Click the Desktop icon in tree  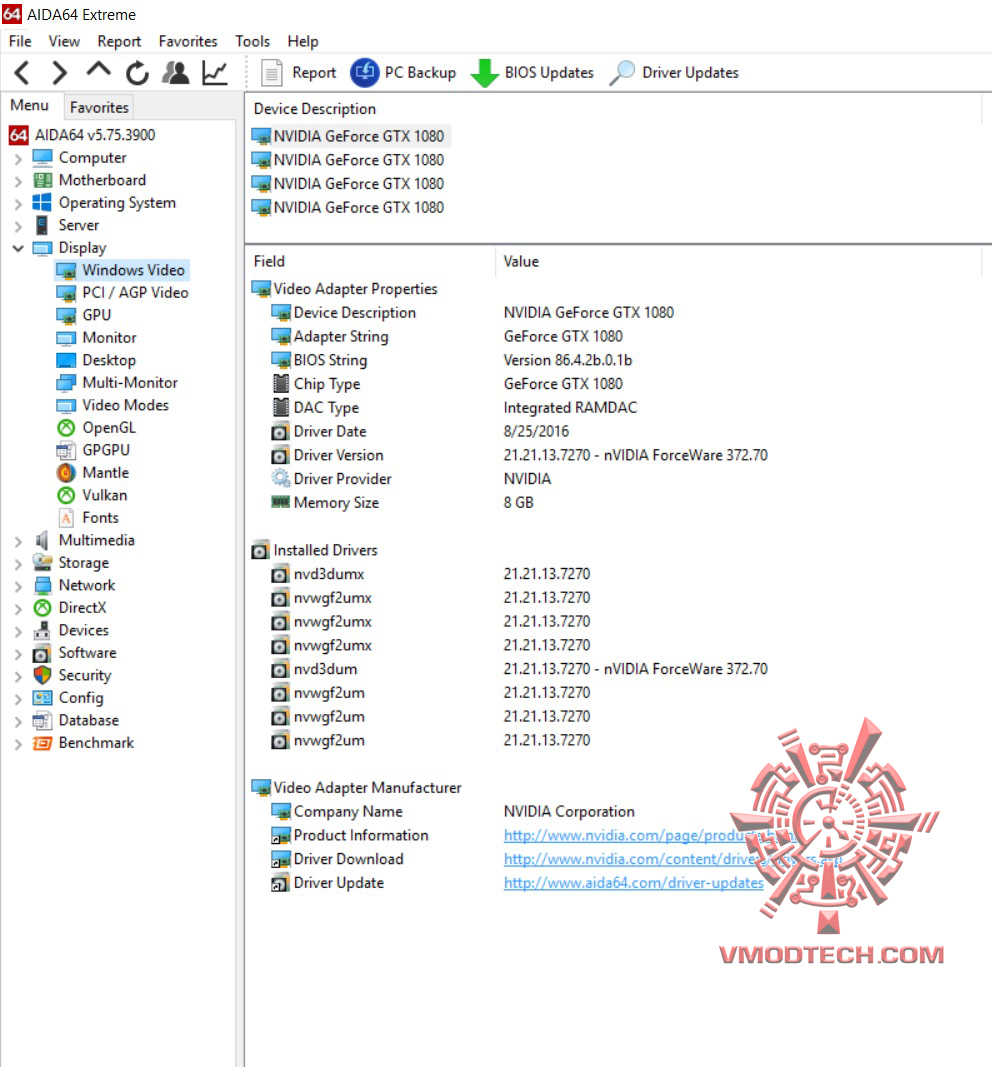pyautogui.click(x=66, y=360)
